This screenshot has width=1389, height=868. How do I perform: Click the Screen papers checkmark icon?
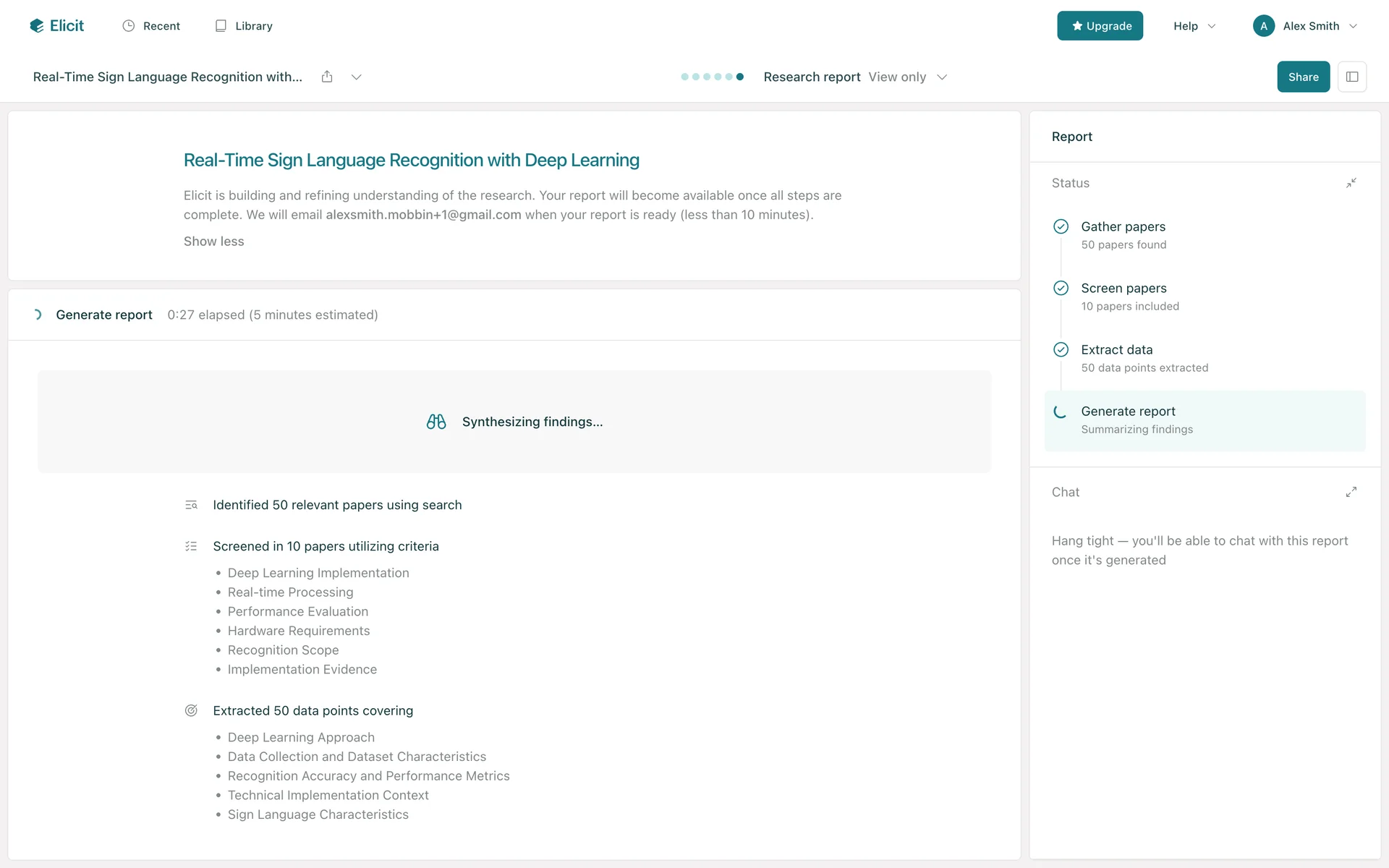click(x=1061, y=288)
